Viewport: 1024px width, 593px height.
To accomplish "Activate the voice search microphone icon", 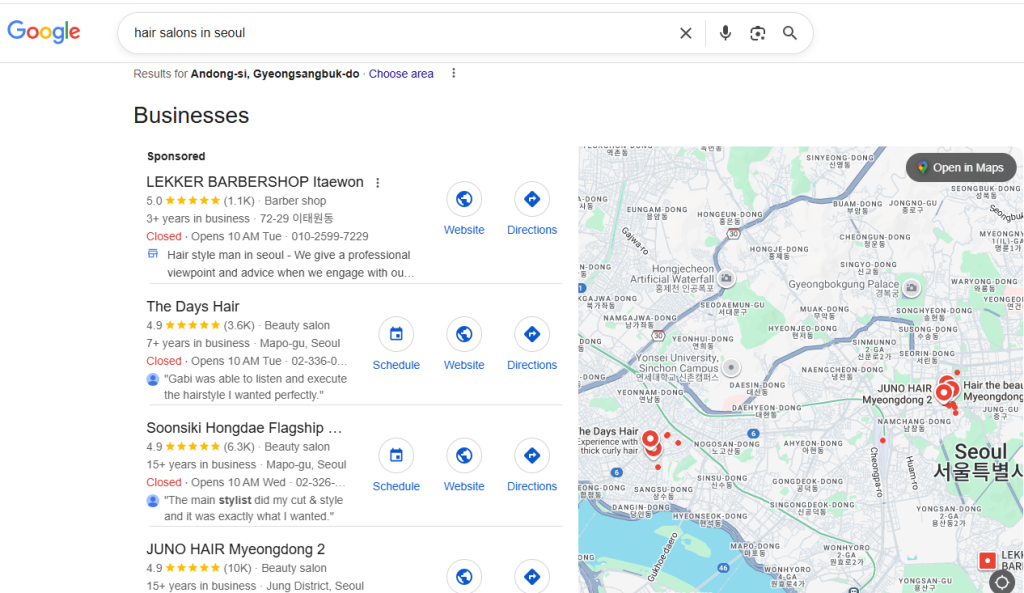I will click(725, 32).
